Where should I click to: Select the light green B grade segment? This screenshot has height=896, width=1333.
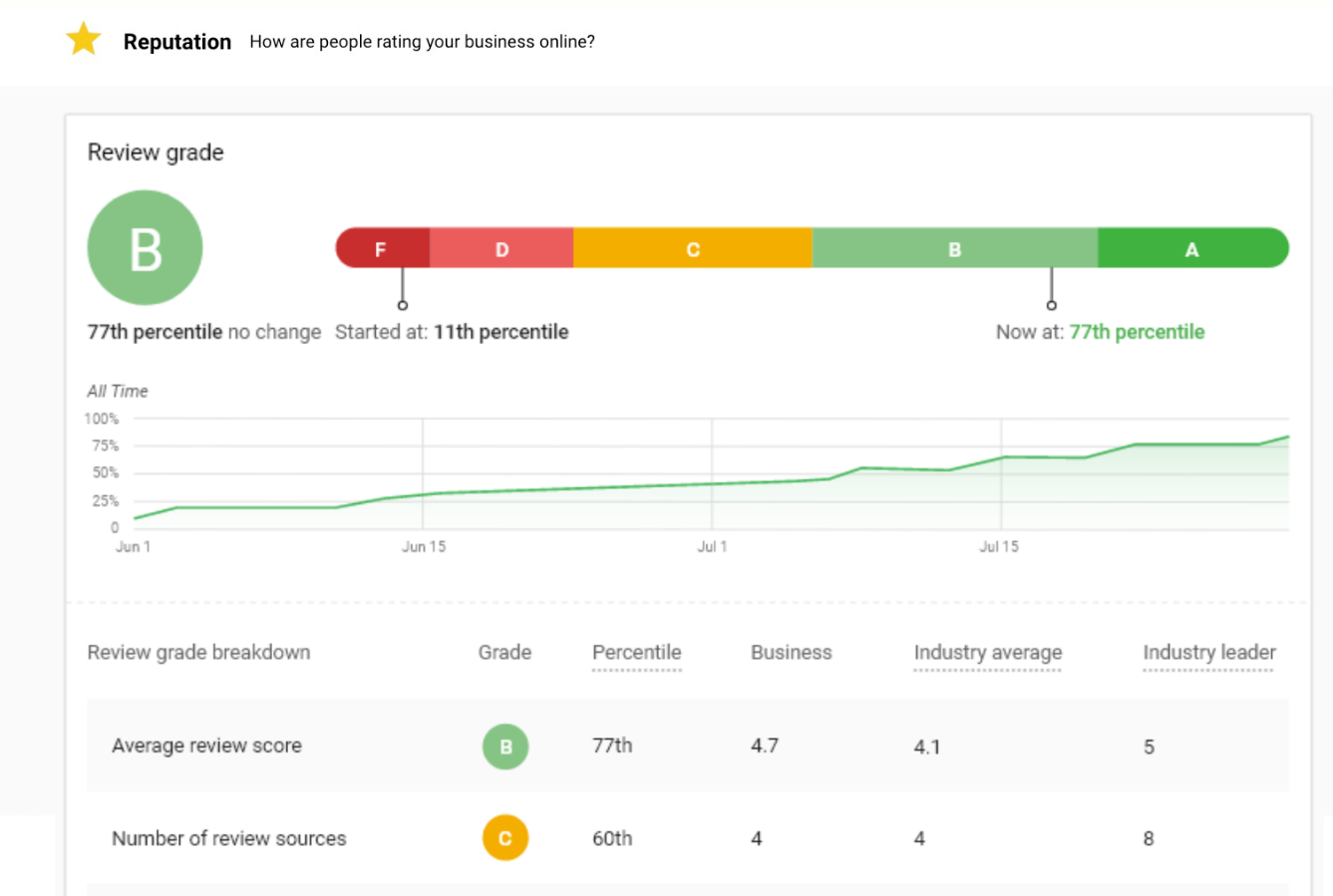[954, 248]
